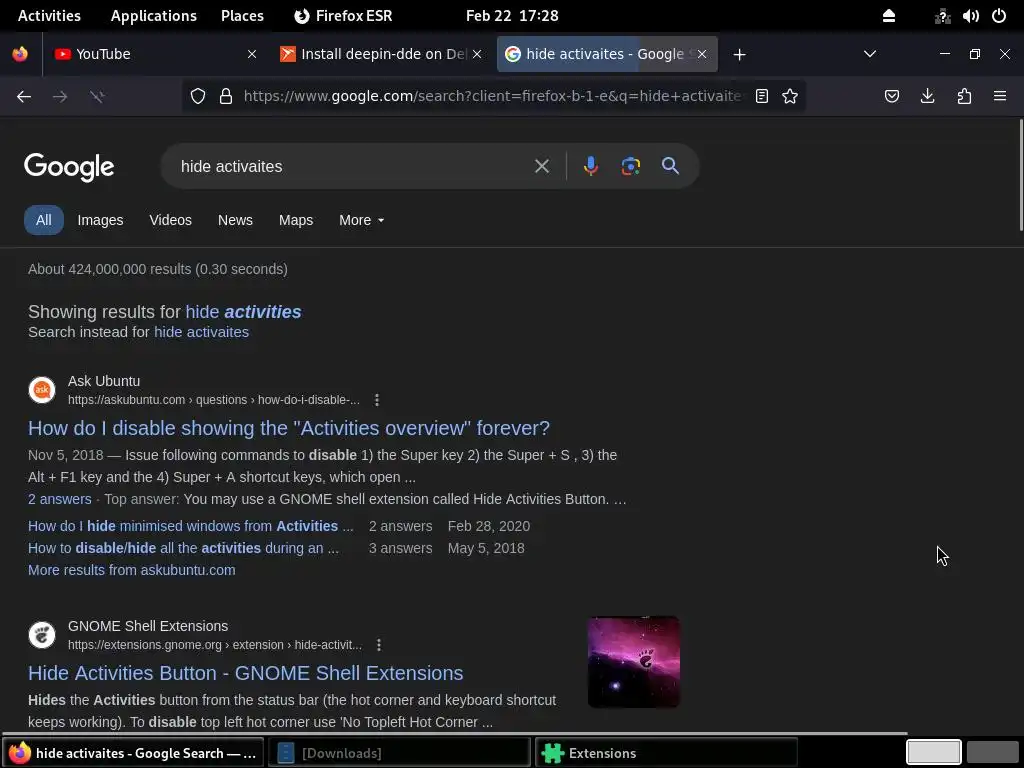The image size is (1024, 768).
Task: Open 'How to disable/hide all the activities' link
Action: click(x=184, y=548)
